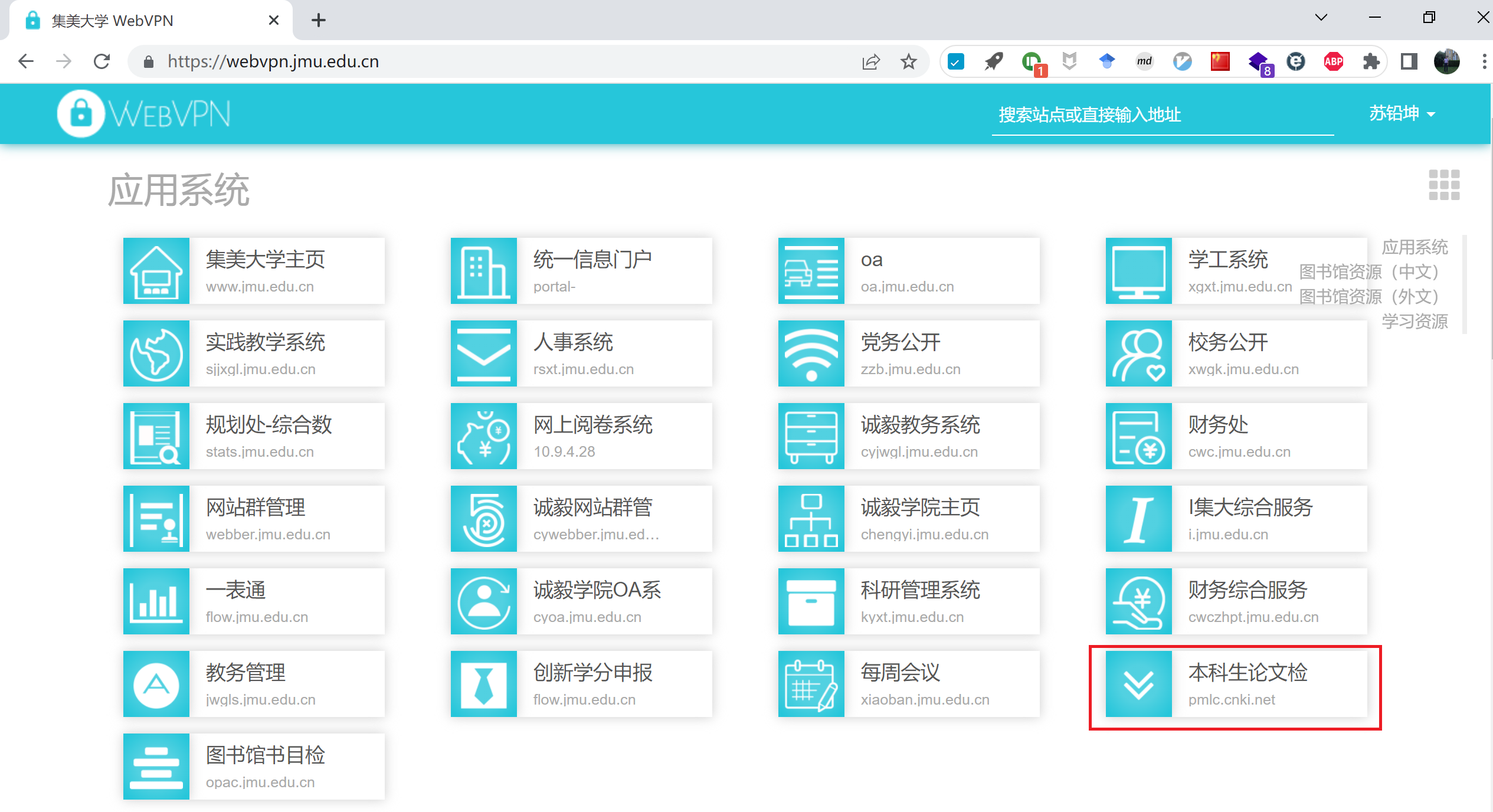Toggle browser side panel button
The height and width of the screenshot is (812, 1493).
1409,61
